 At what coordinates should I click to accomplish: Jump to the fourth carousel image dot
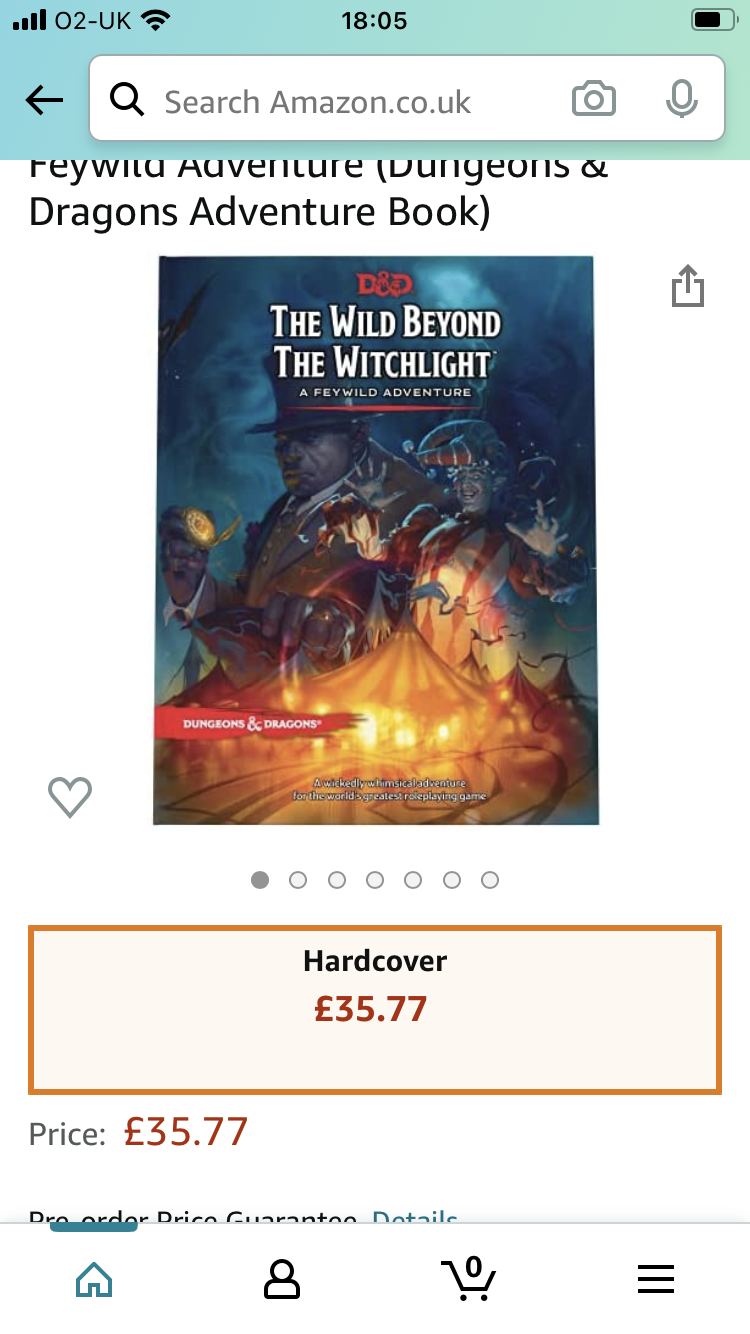click(x=375, y=880)
